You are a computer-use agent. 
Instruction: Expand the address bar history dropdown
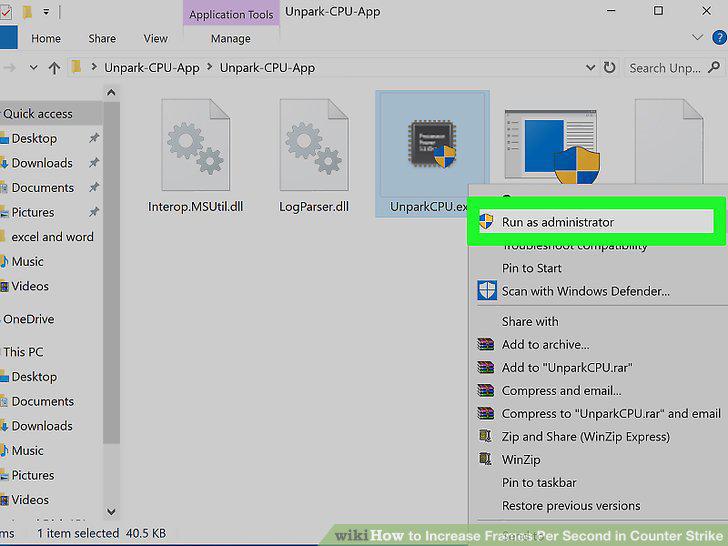click(x=590, y=68)
